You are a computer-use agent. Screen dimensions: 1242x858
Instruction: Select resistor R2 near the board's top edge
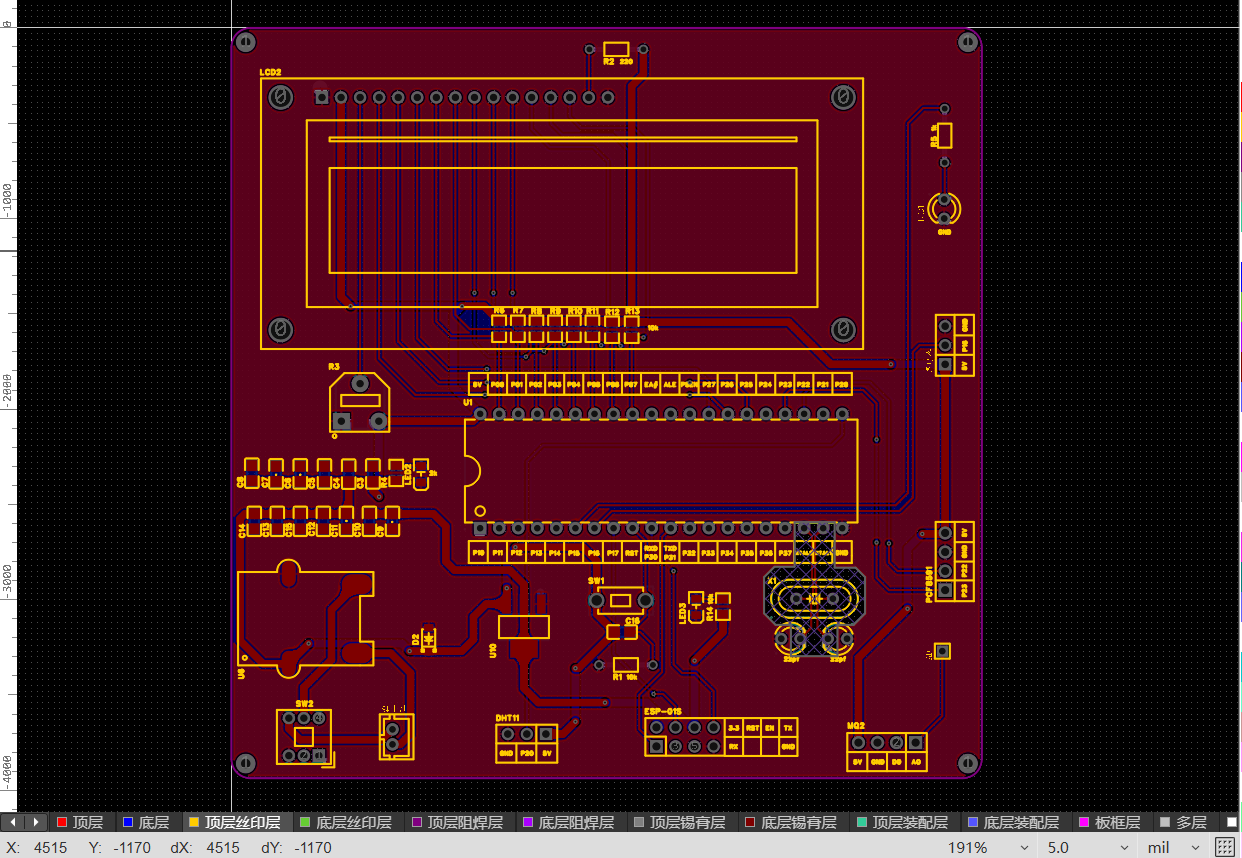616,49
